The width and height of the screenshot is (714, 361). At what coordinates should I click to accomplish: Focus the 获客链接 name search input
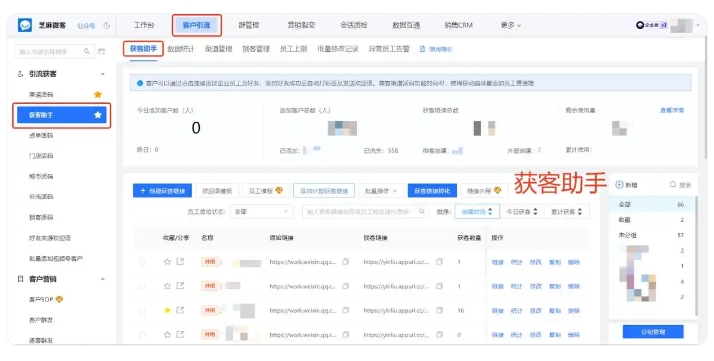[x=366, y=212]
